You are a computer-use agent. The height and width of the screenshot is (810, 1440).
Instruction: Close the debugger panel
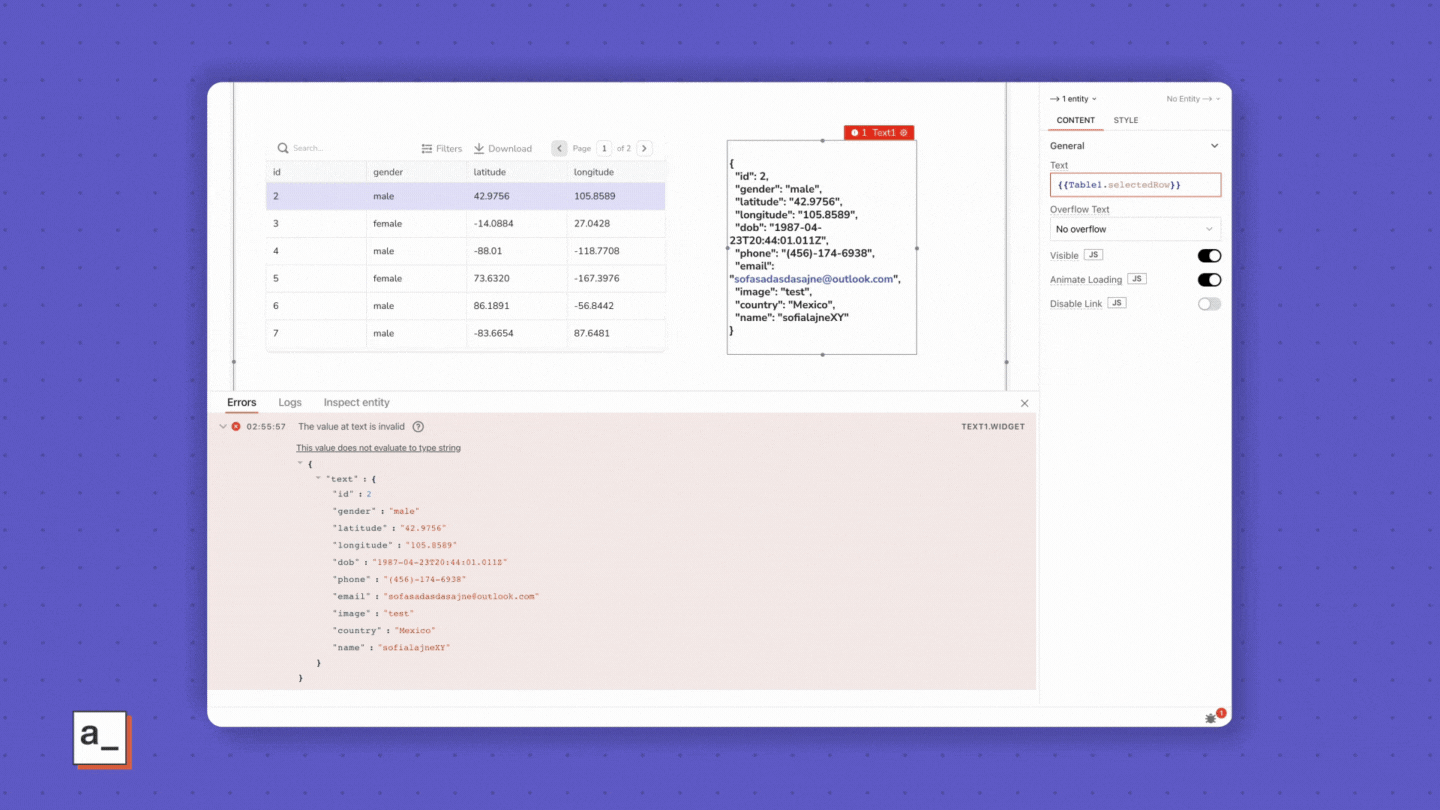[1024, 403]
